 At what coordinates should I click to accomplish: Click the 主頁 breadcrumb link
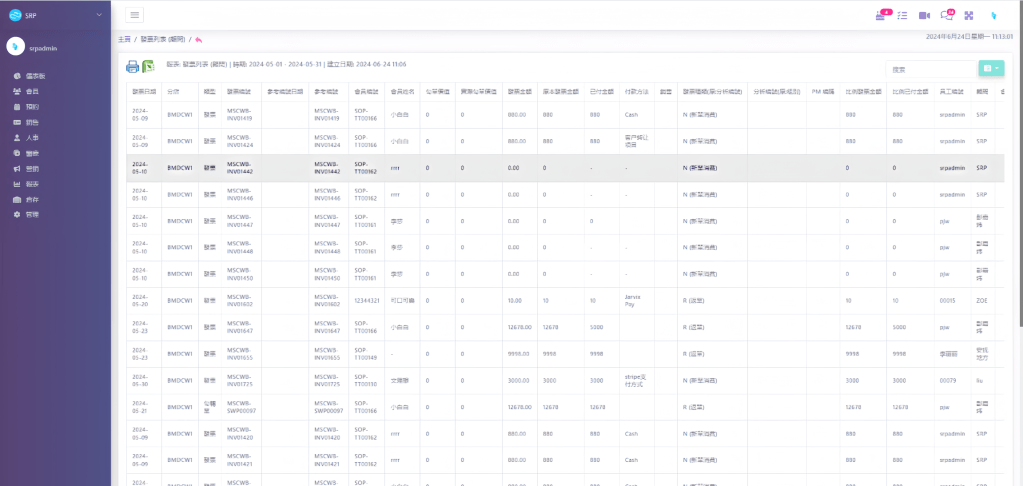pyautogui.click(x=124, y=39)
